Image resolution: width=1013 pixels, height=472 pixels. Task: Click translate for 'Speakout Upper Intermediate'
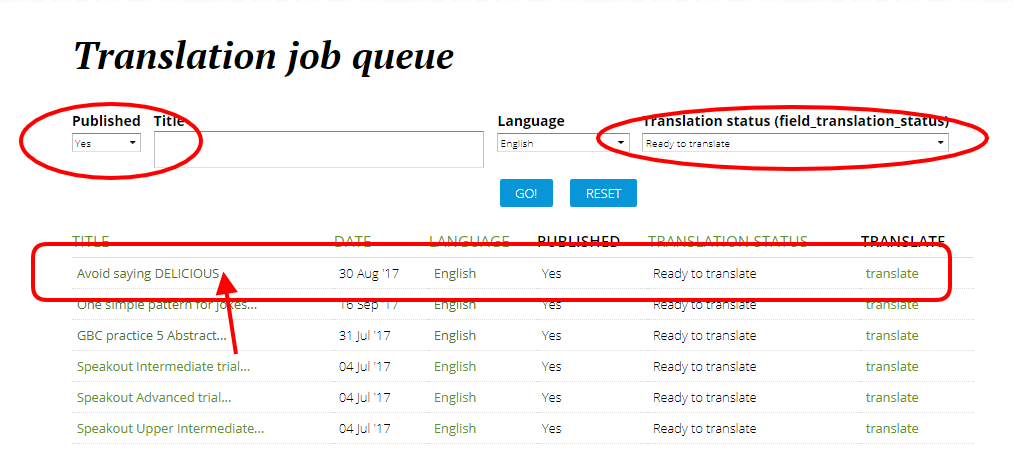(x=891, y=429)
